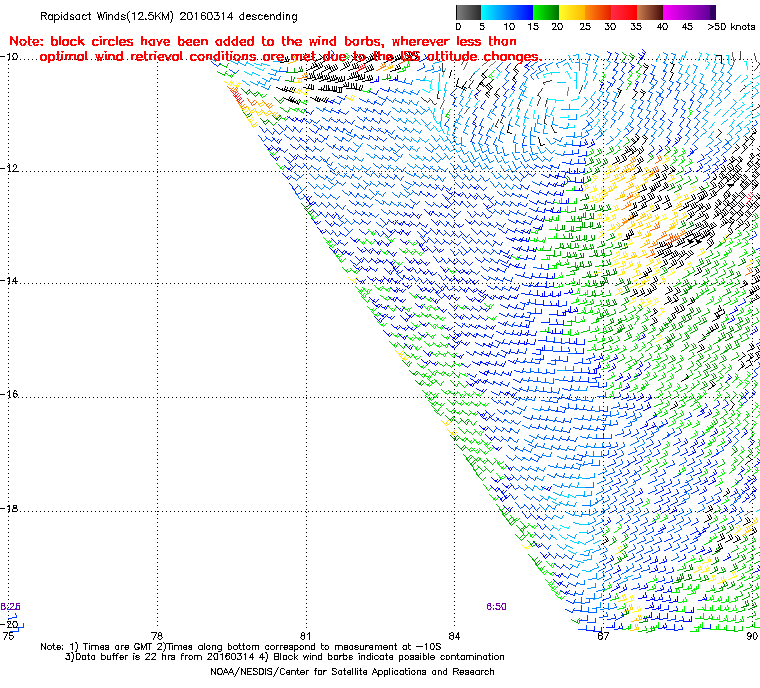This screenshot has width=760, height=688.
Task: Click the '-10' latitude axis label
Action: coord(9,56)
